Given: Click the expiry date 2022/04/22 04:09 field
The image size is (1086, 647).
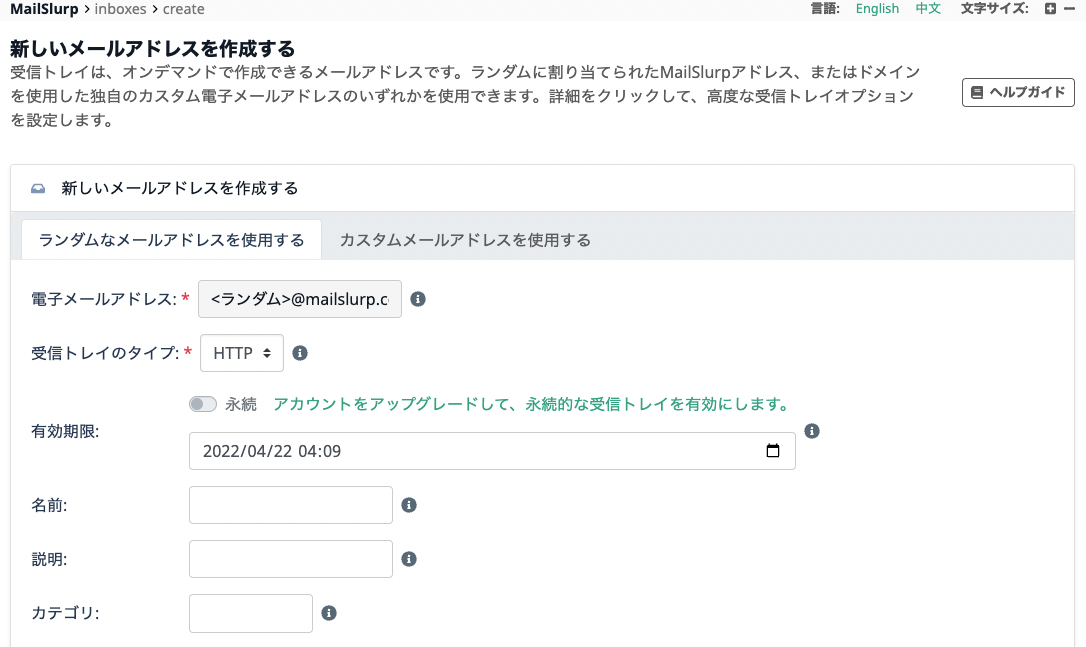Looking at the screenshot, I should (492, 451).
